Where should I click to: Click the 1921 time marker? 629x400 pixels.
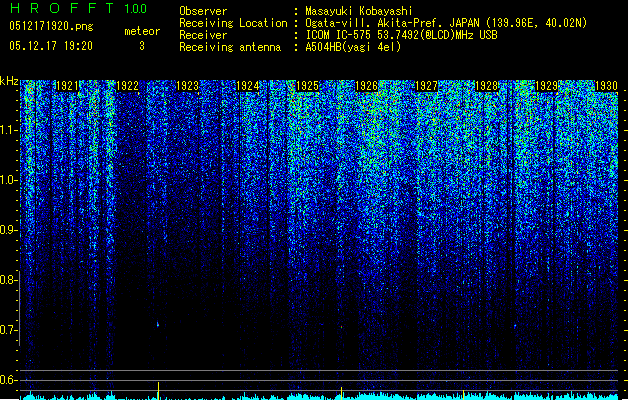[x=67, y=86]
